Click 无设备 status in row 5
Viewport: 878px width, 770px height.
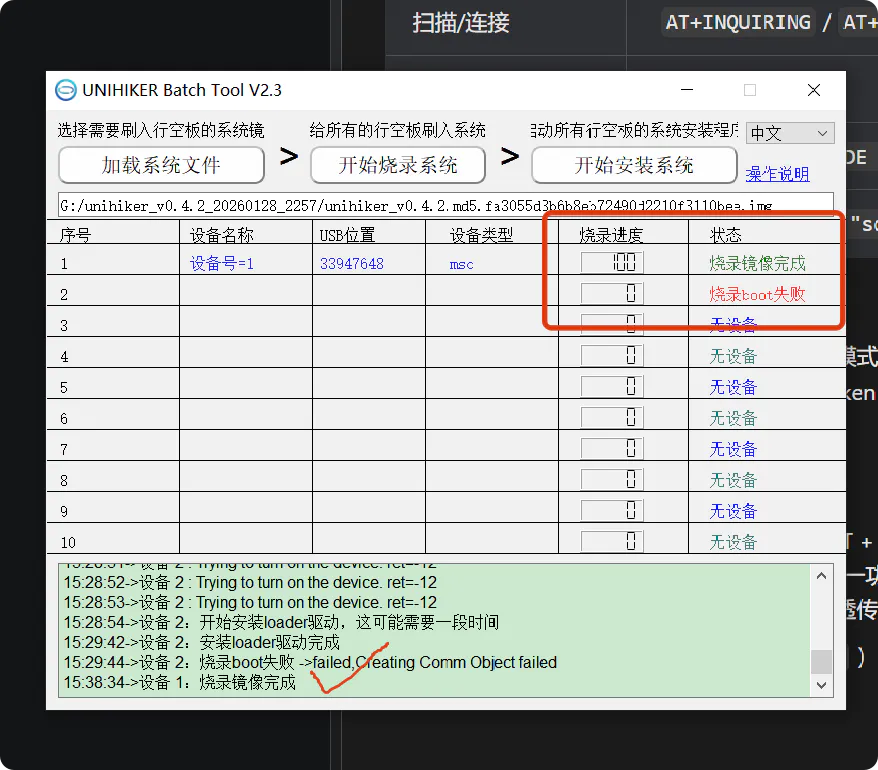coord(733,387)
